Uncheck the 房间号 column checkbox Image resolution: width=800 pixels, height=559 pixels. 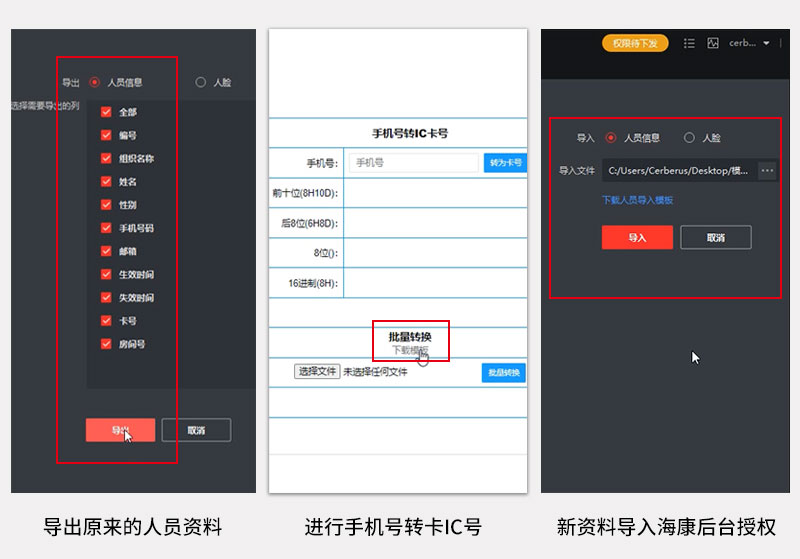coord(106,344)
